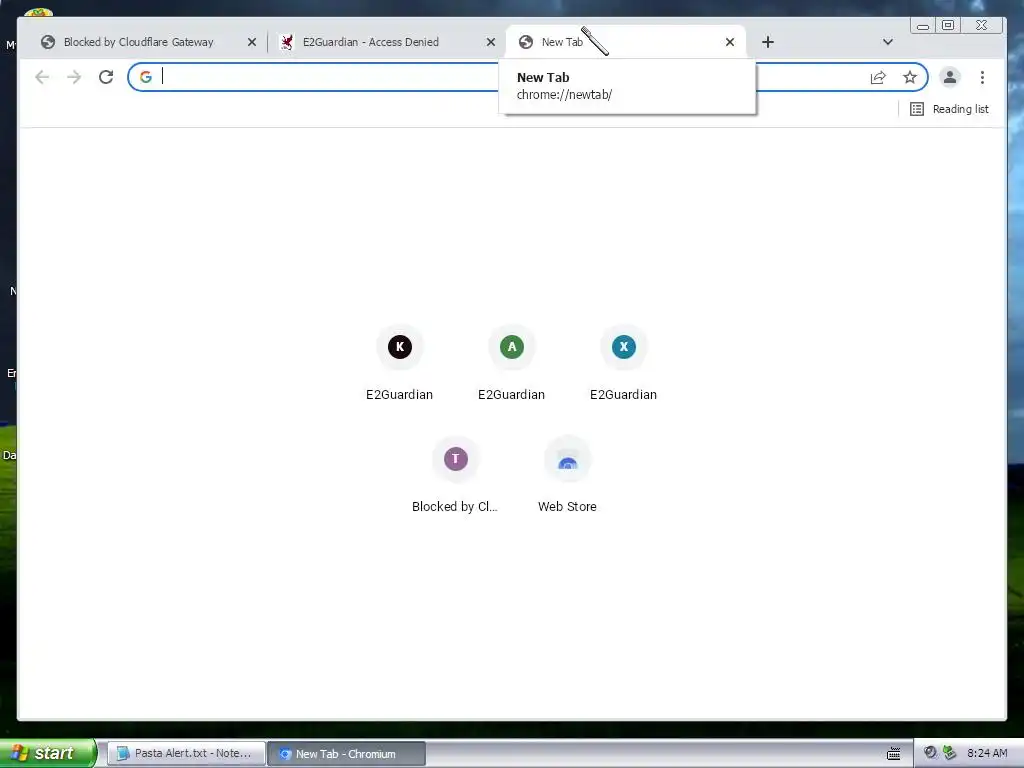Viewport: 1024px width, 768px height.
Task: Click the globe icon on Cloudflare tab
Action: (x=48, y=42)
